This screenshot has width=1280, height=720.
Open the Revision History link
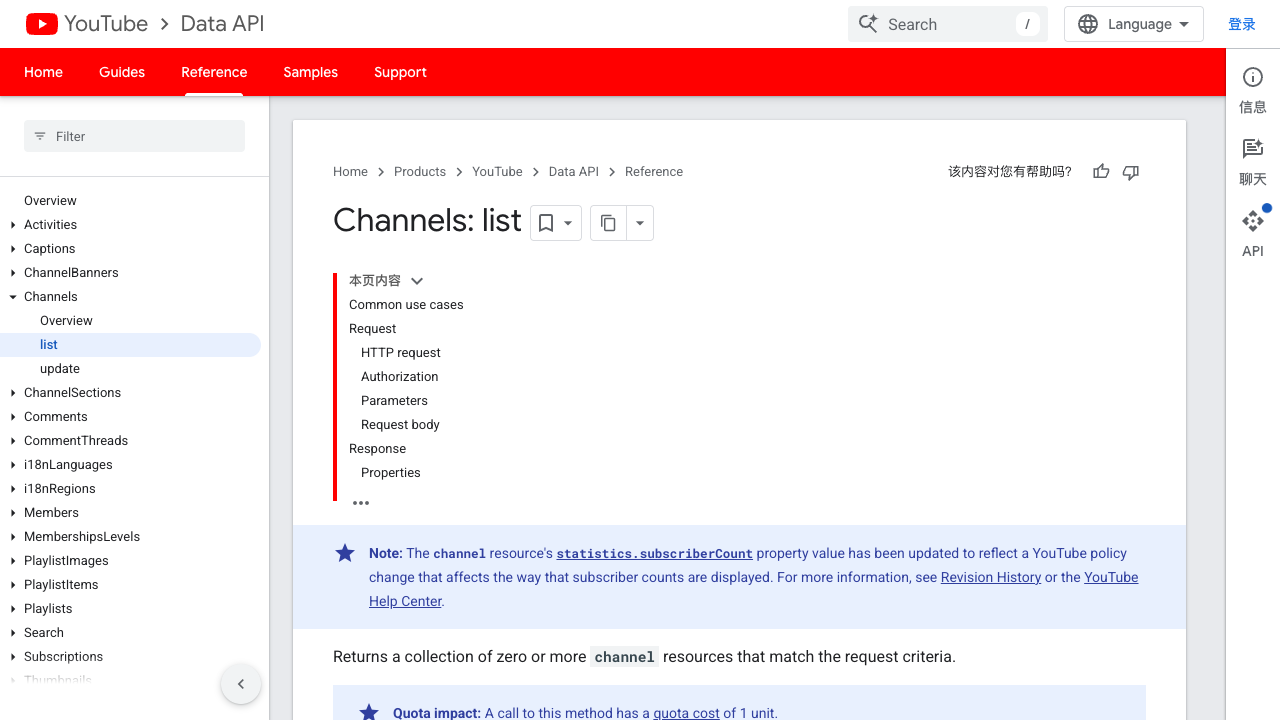991,577
